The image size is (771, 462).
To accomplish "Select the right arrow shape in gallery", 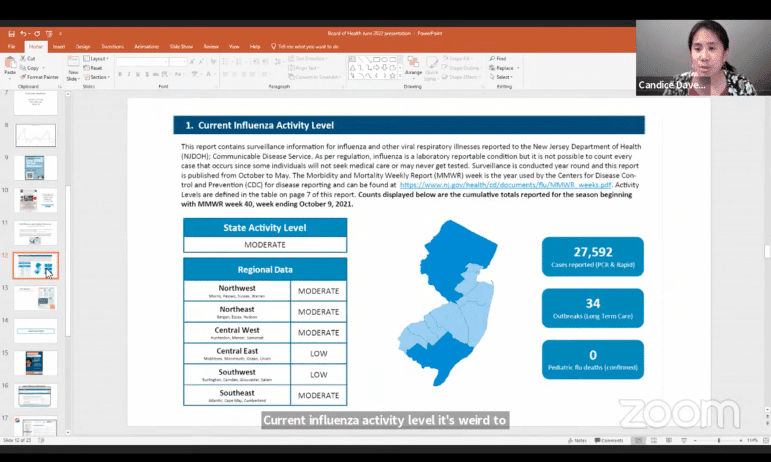I will pyautogui.click(x=377, y=68).
